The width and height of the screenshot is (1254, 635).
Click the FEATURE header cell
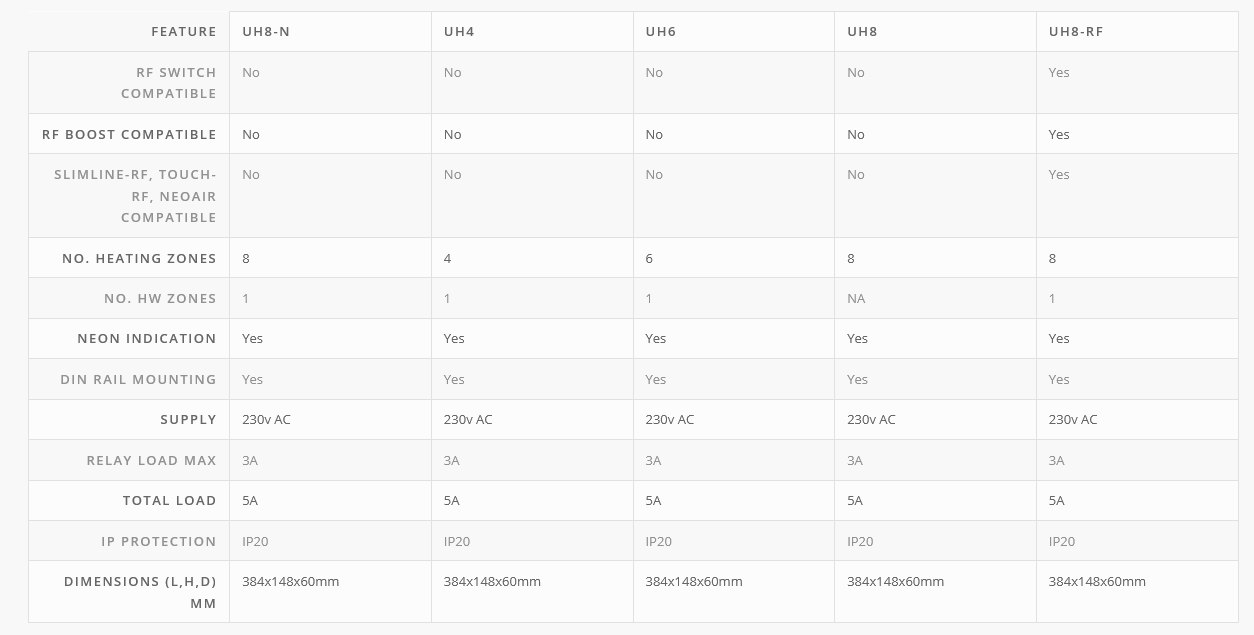(184, 32)
